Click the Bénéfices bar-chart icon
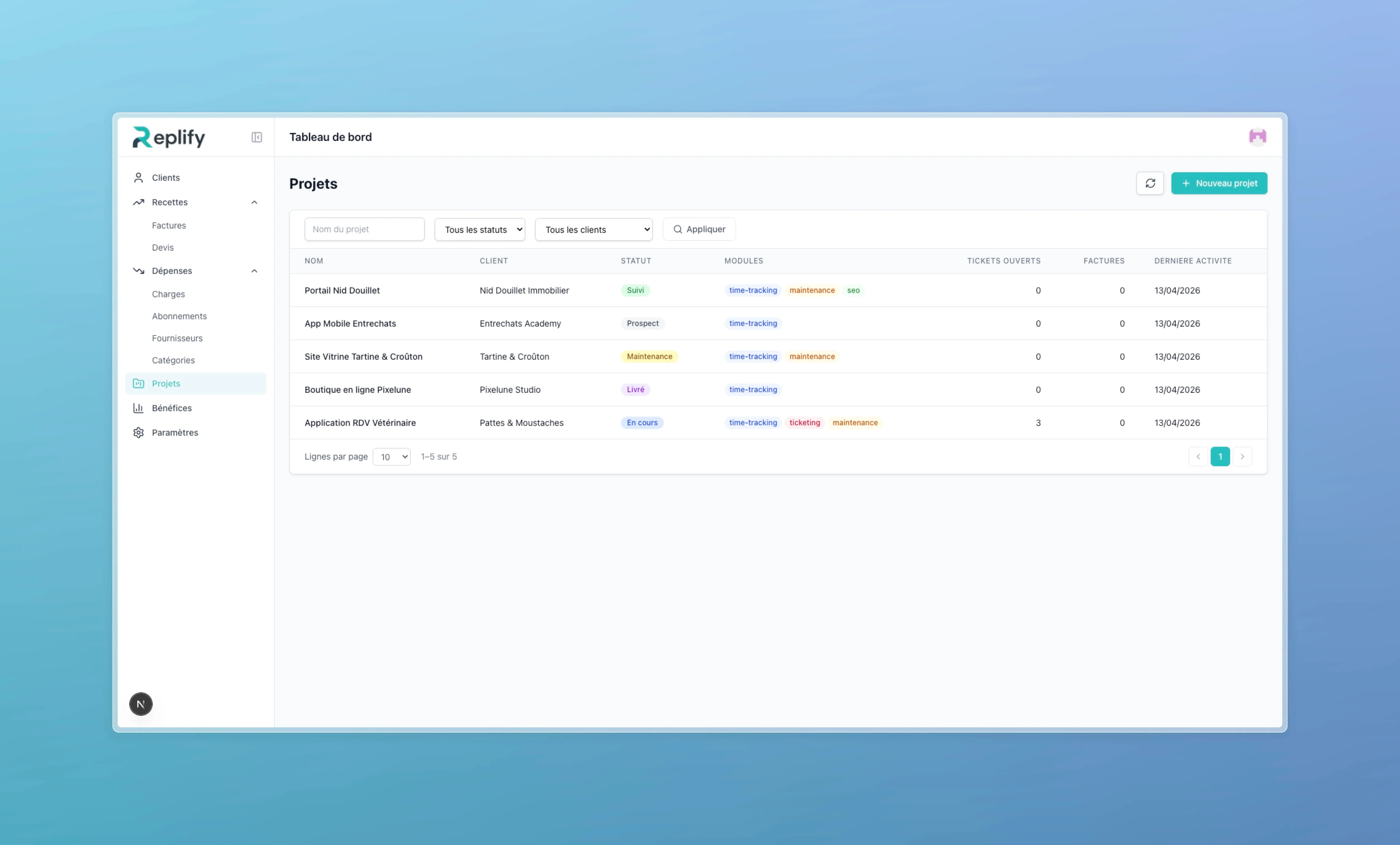This screenshot has height=845, width=1400. pos(138,408)
